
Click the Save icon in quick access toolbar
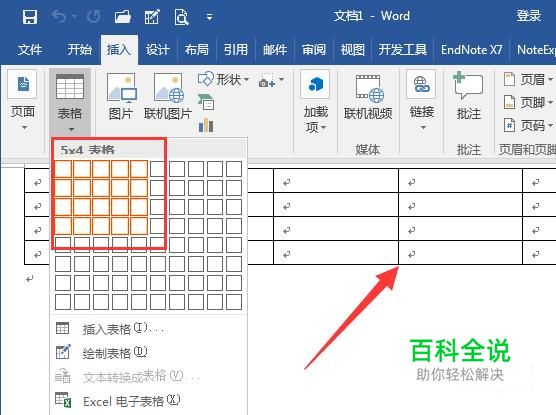(30, 17)
